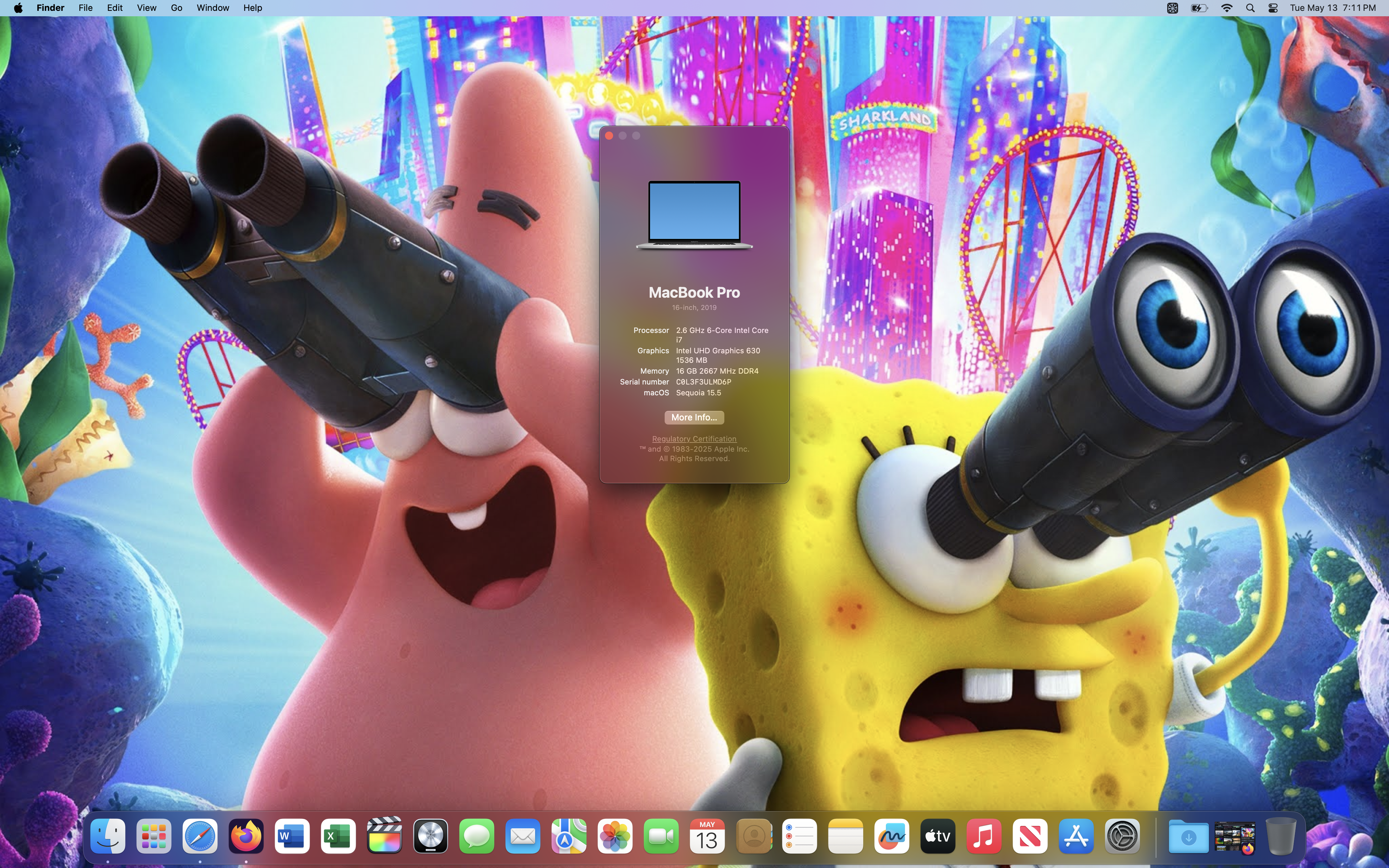This screenshot has height=868, width=1389.
Task: Open the Help menu
Action: (253, 8)
